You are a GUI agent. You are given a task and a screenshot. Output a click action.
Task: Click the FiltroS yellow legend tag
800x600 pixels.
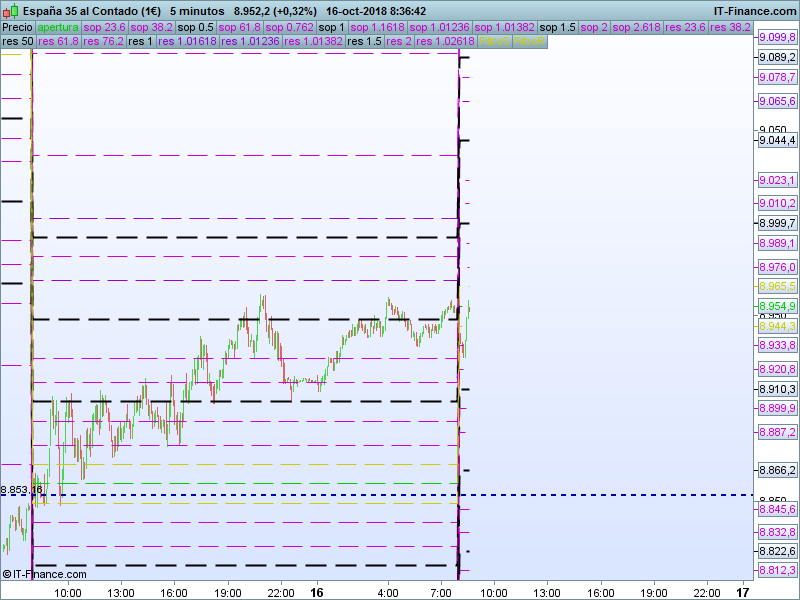494,41
